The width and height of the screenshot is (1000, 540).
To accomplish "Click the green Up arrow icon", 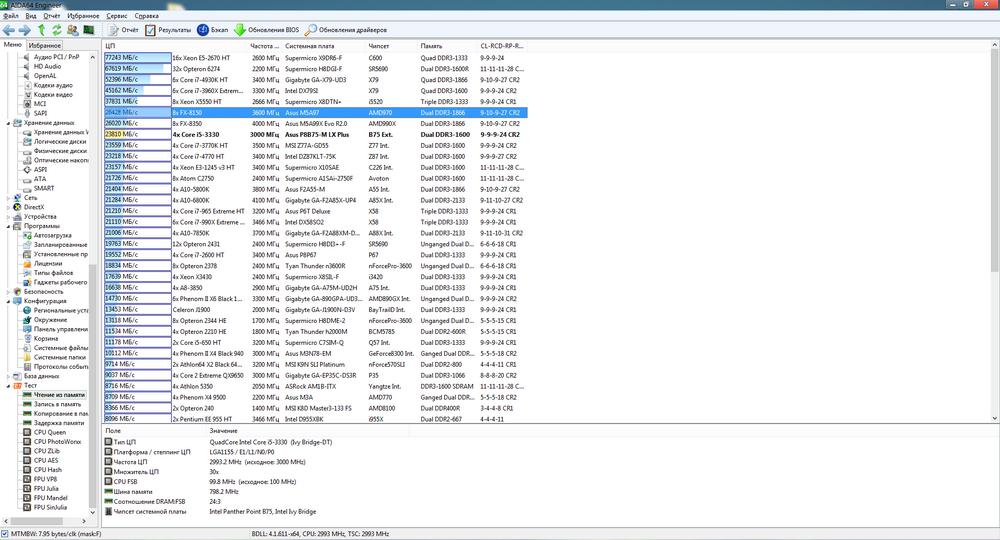I will pos(41,30).
